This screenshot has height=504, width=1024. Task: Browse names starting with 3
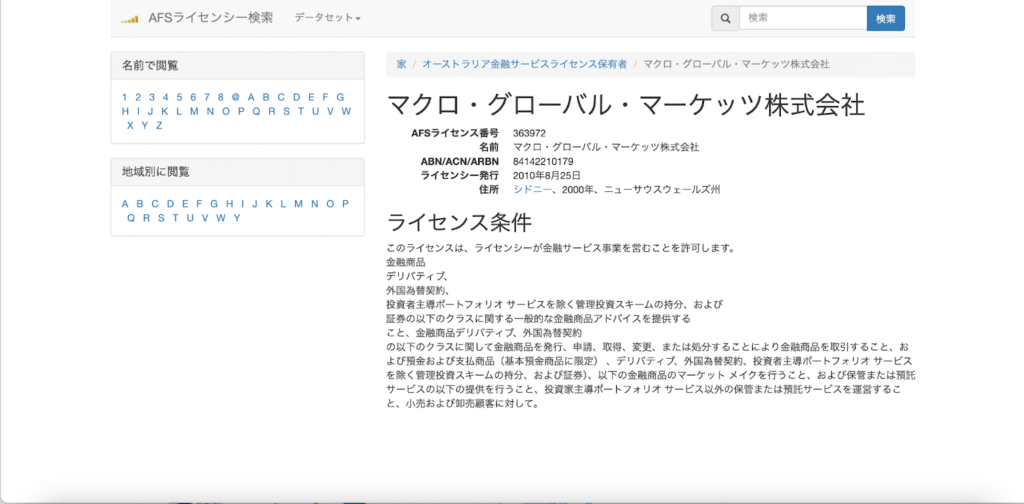pyautogui.click(x=152, y=97)
